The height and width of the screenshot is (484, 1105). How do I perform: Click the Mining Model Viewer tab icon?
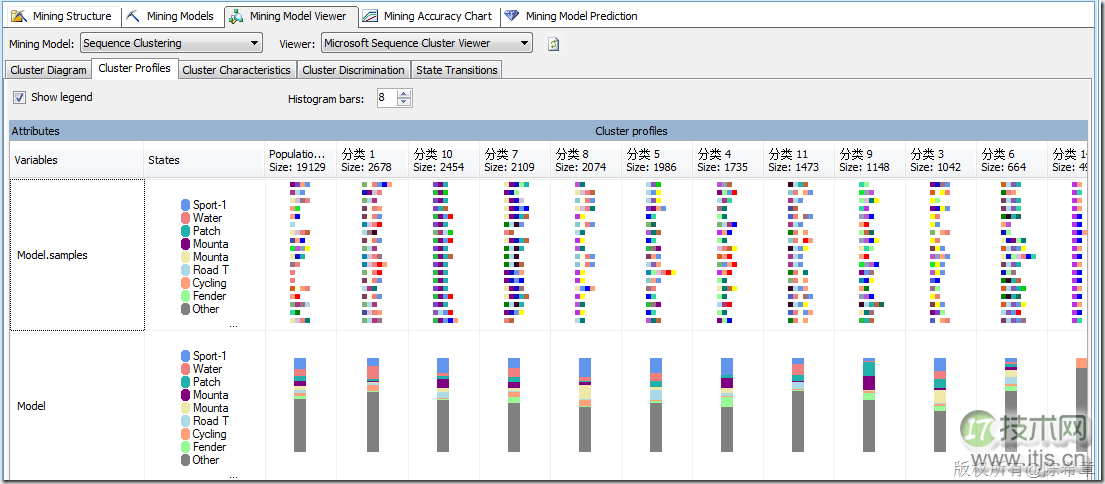236,16
